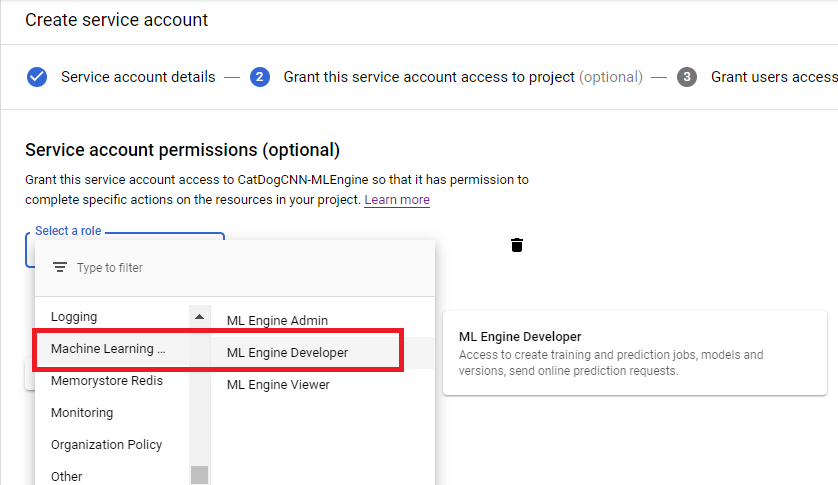
Task: Click the filter icon in role list
Action: click(x=60, y=268)
